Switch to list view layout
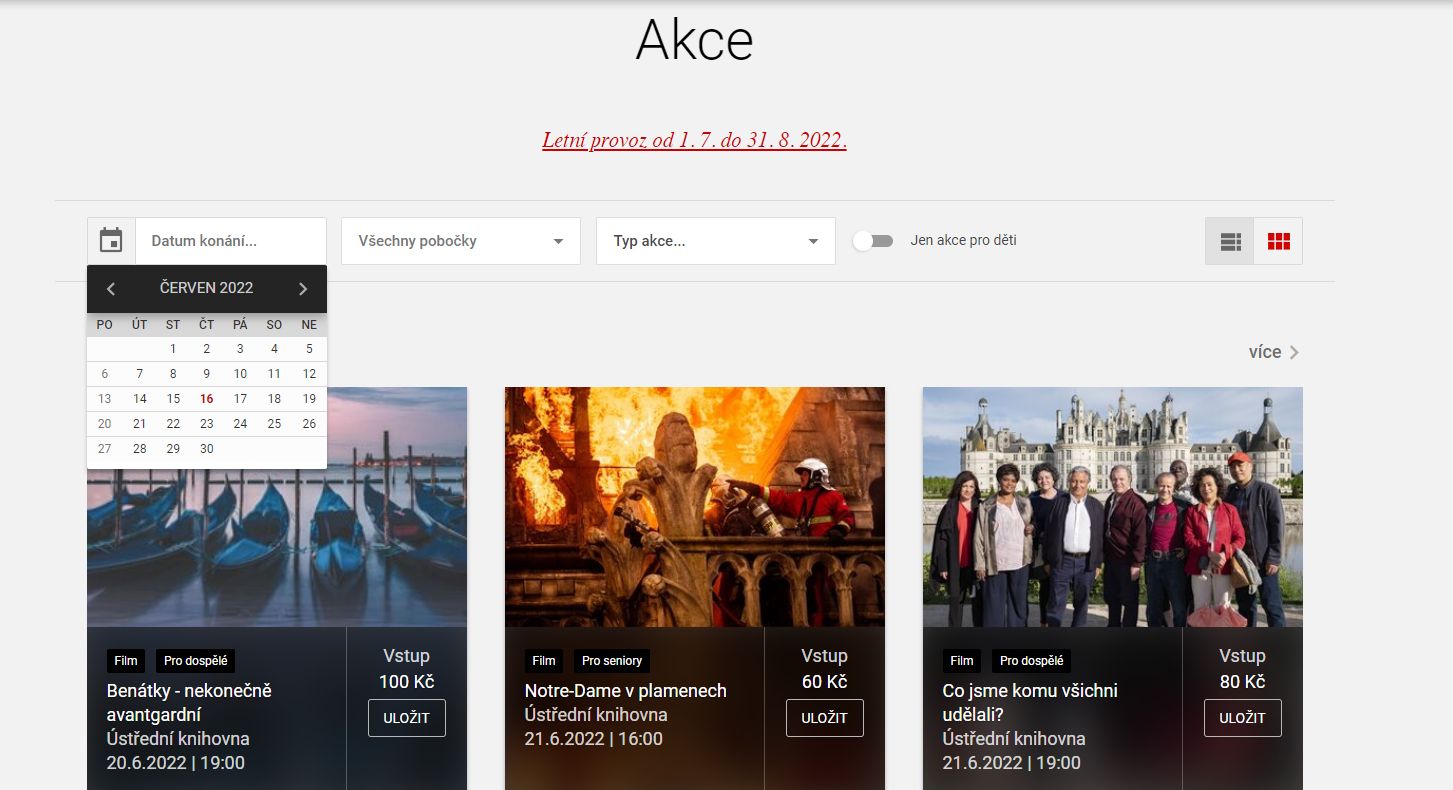Viewport: 1453px width, 790px height. tap(1230, 241)
